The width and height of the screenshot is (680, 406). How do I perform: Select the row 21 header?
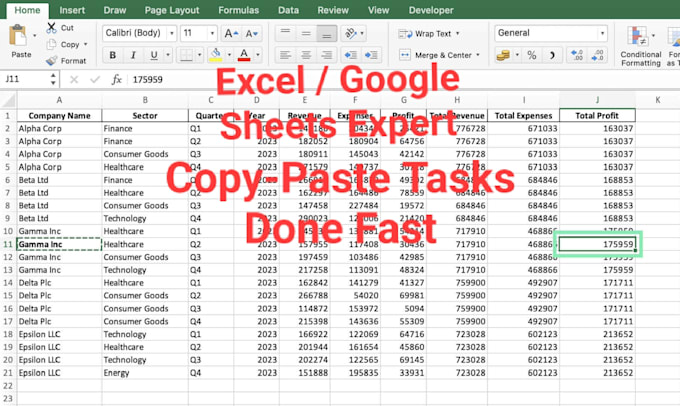[8, 373]
